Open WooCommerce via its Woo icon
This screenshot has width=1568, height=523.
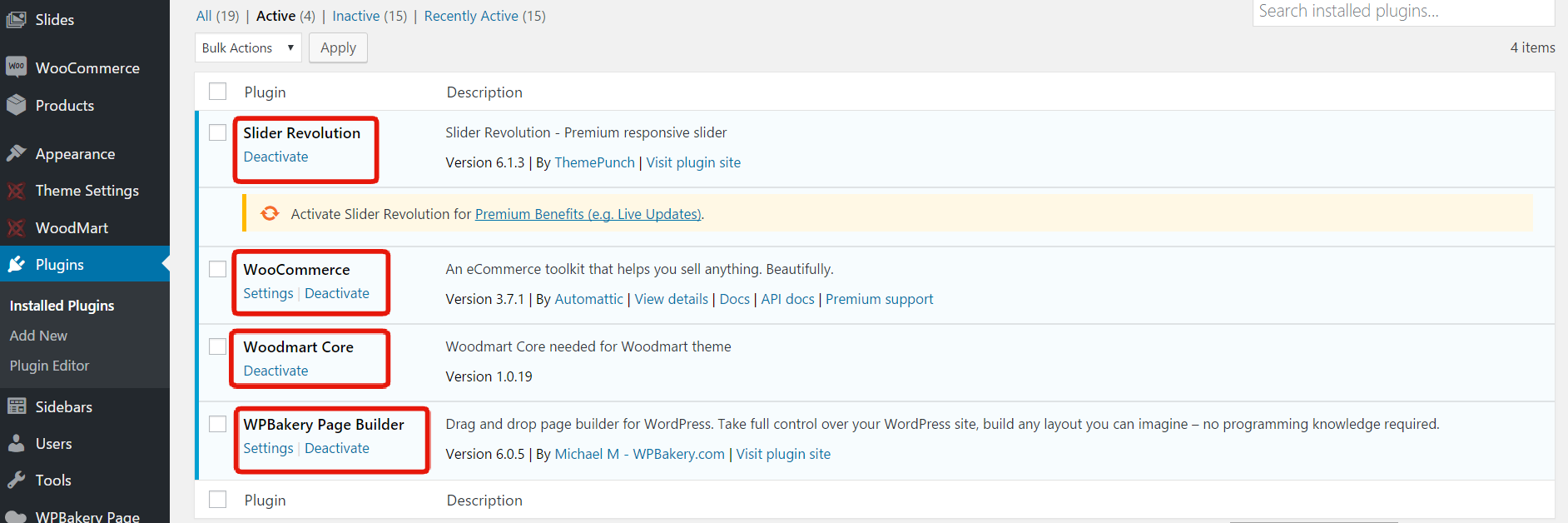tap(16, 67)
